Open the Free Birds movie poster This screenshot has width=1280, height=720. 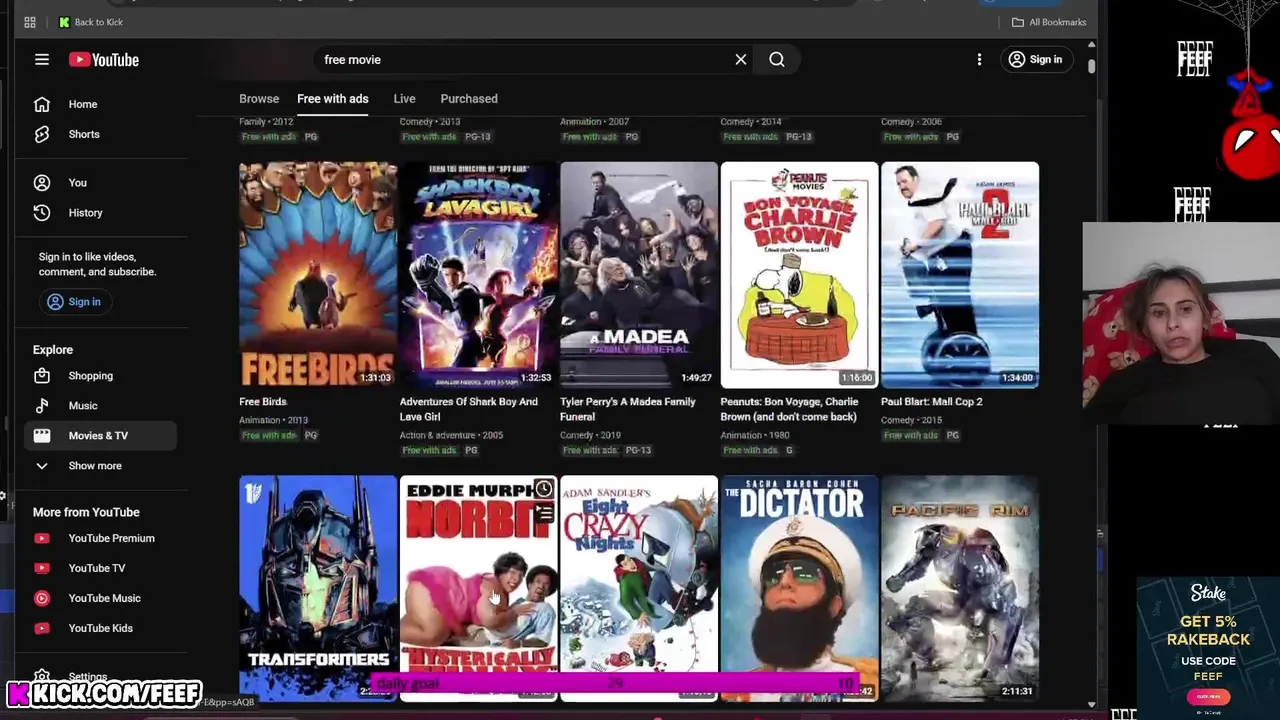(318, 275)
